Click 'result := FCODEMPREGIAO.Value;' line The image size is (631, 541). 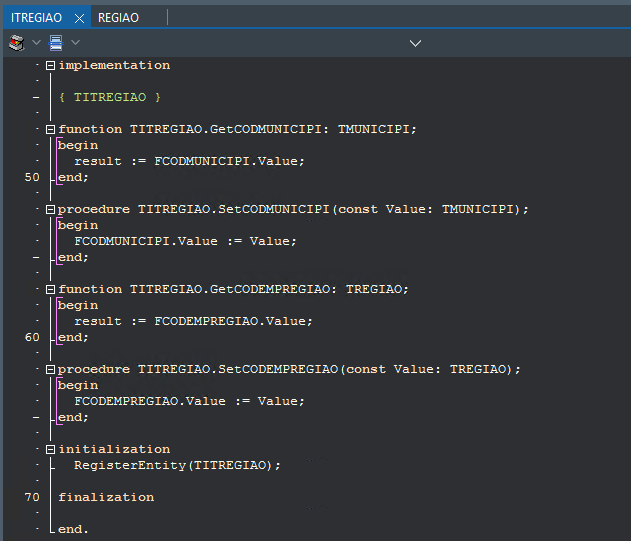pyautogui.click(x=193, y=321)
